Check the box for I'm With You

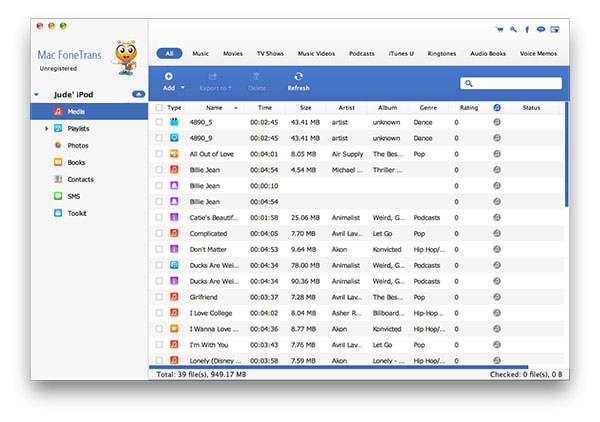coord(159,344)
